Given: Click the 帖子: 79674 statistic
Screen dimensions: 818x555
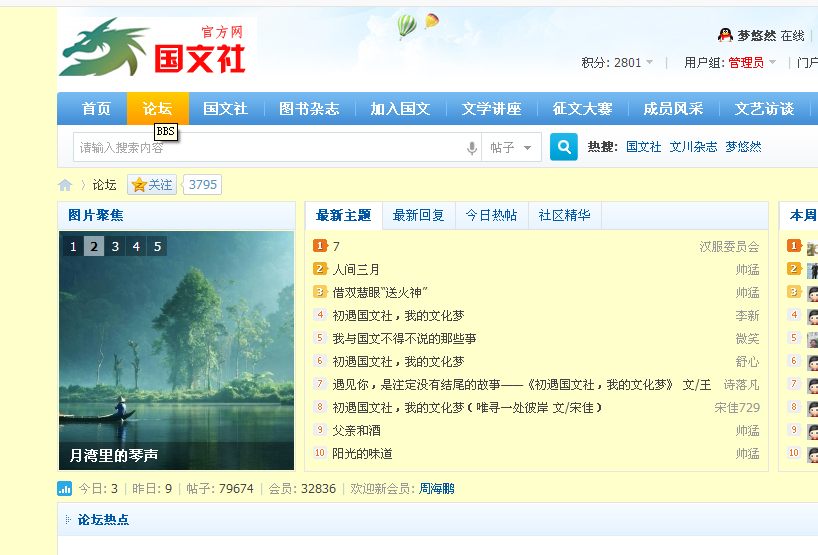Looking at the screenshot, I should coord(220,489).
